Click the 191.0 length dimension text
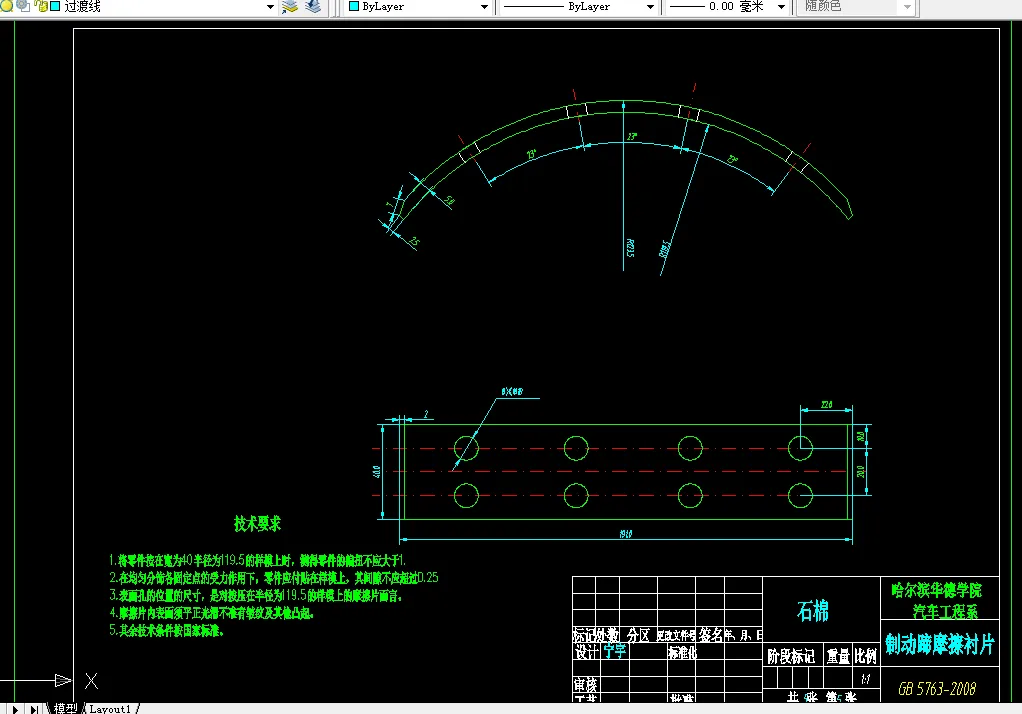1022x714 pixels. tap(626, 534)
